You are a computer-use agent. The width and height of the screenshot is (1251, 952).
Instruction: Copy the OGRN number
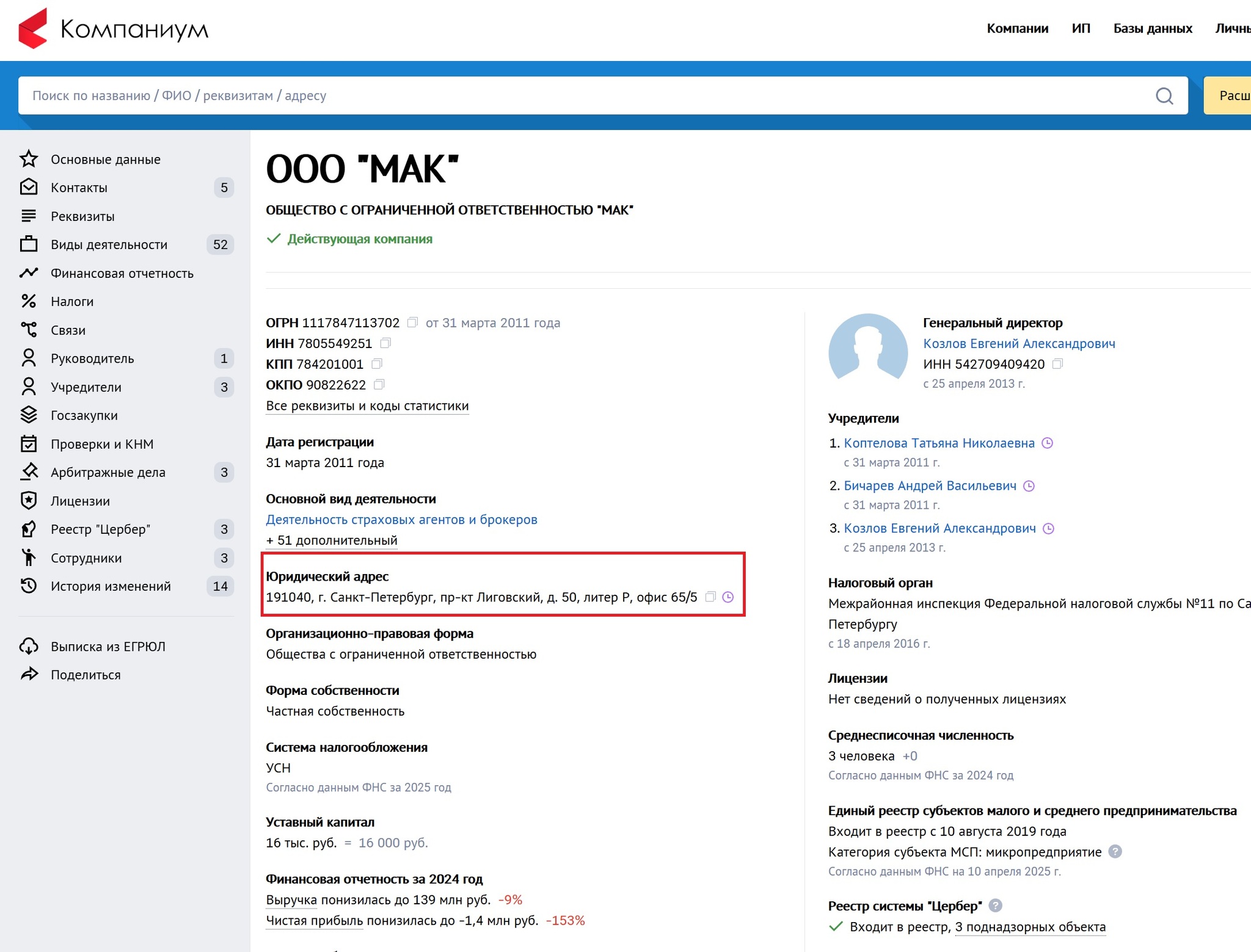pos(413,322)
